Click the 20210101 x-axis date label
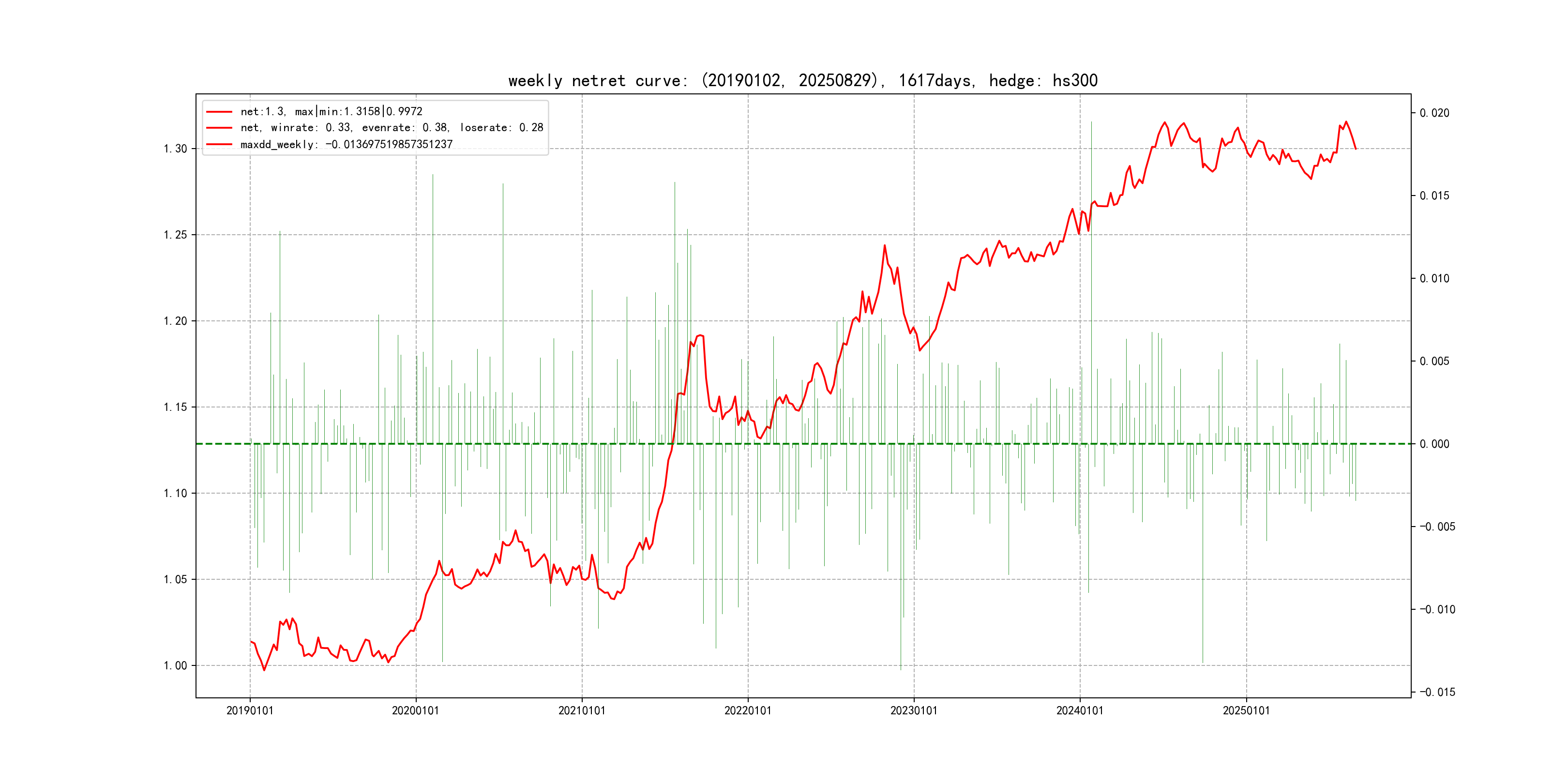Image resolution: width=1568 pixels, height=784 pixels. coord(582,710)
